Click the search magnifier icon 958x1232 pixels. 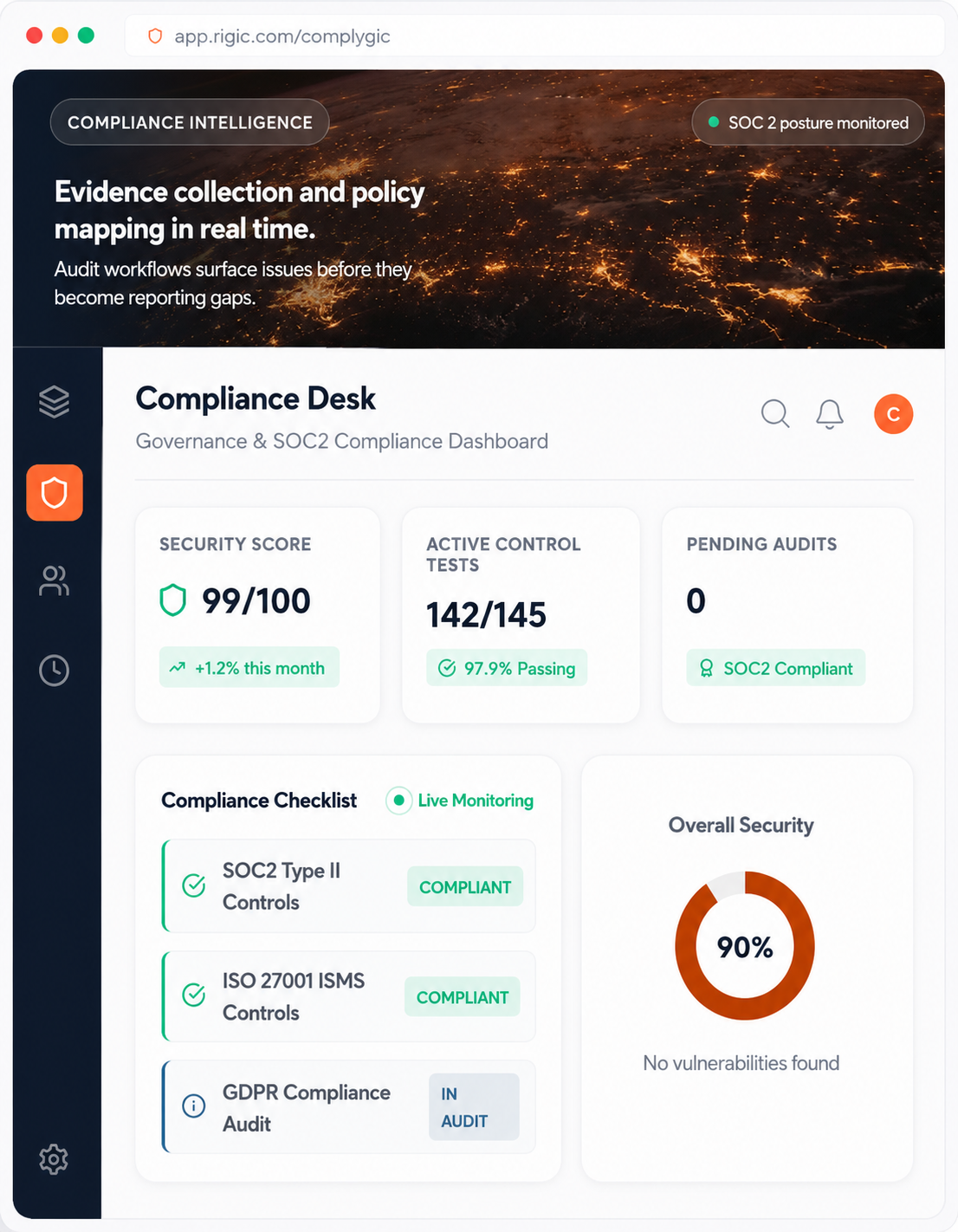(x=775, y=414)
